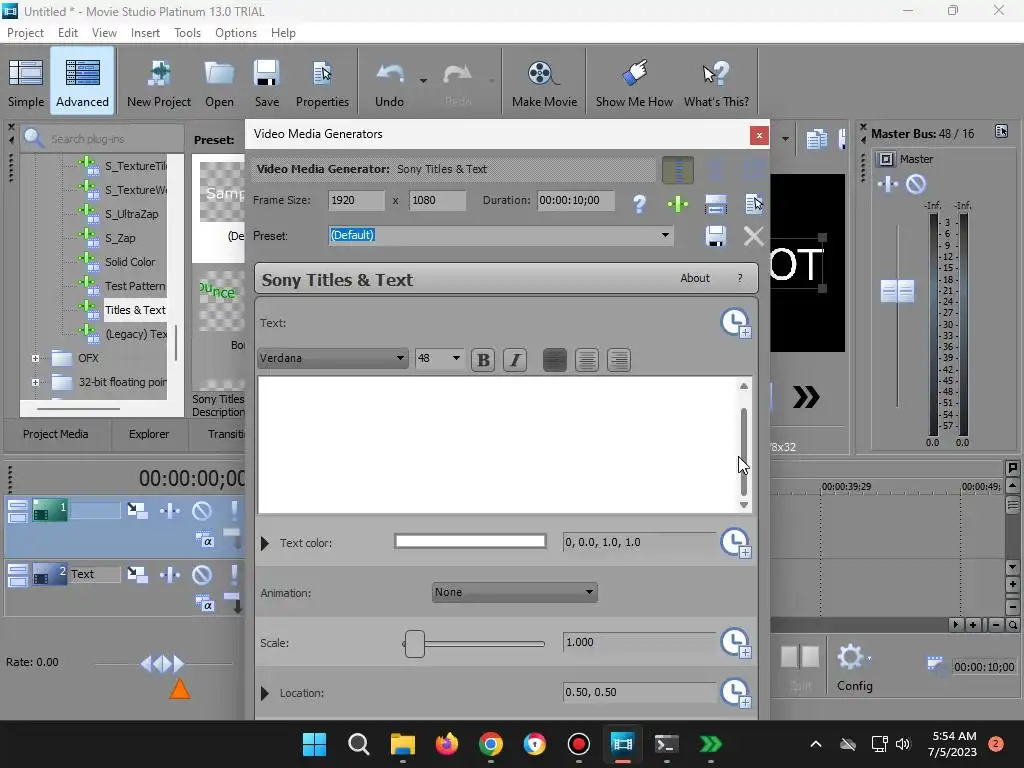Activate What's This help cursor
Viewport: 1024px width, 768px height.
716,82
